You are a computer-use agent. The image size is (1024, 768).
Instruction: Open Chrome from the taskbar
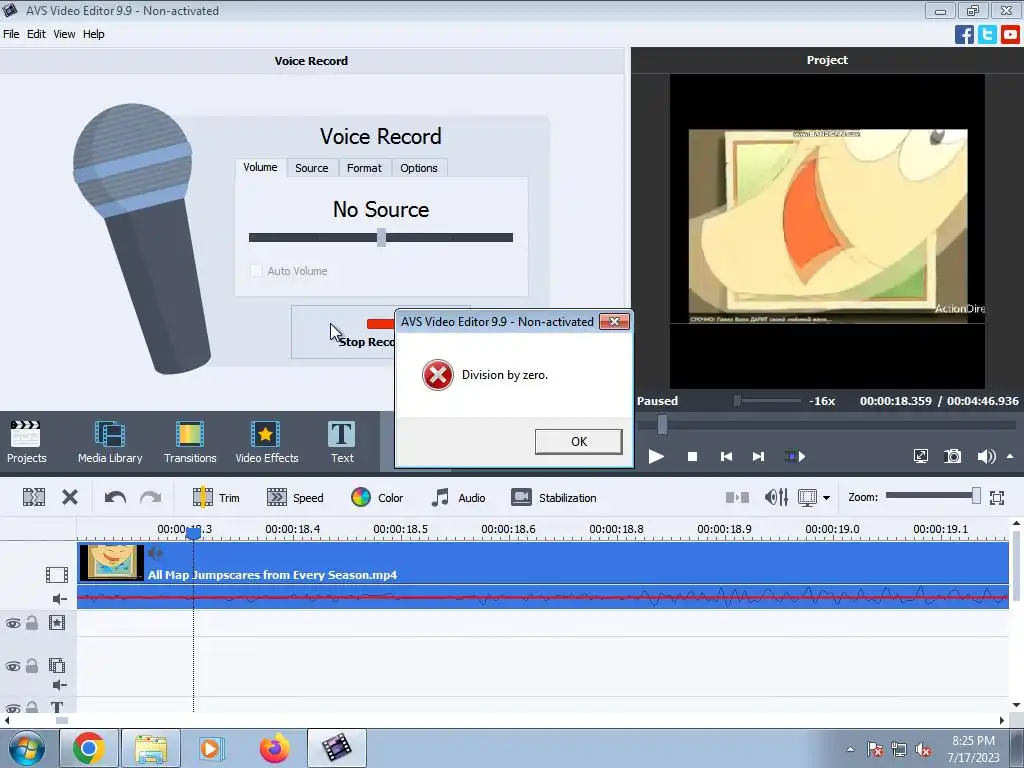(89, 748)
